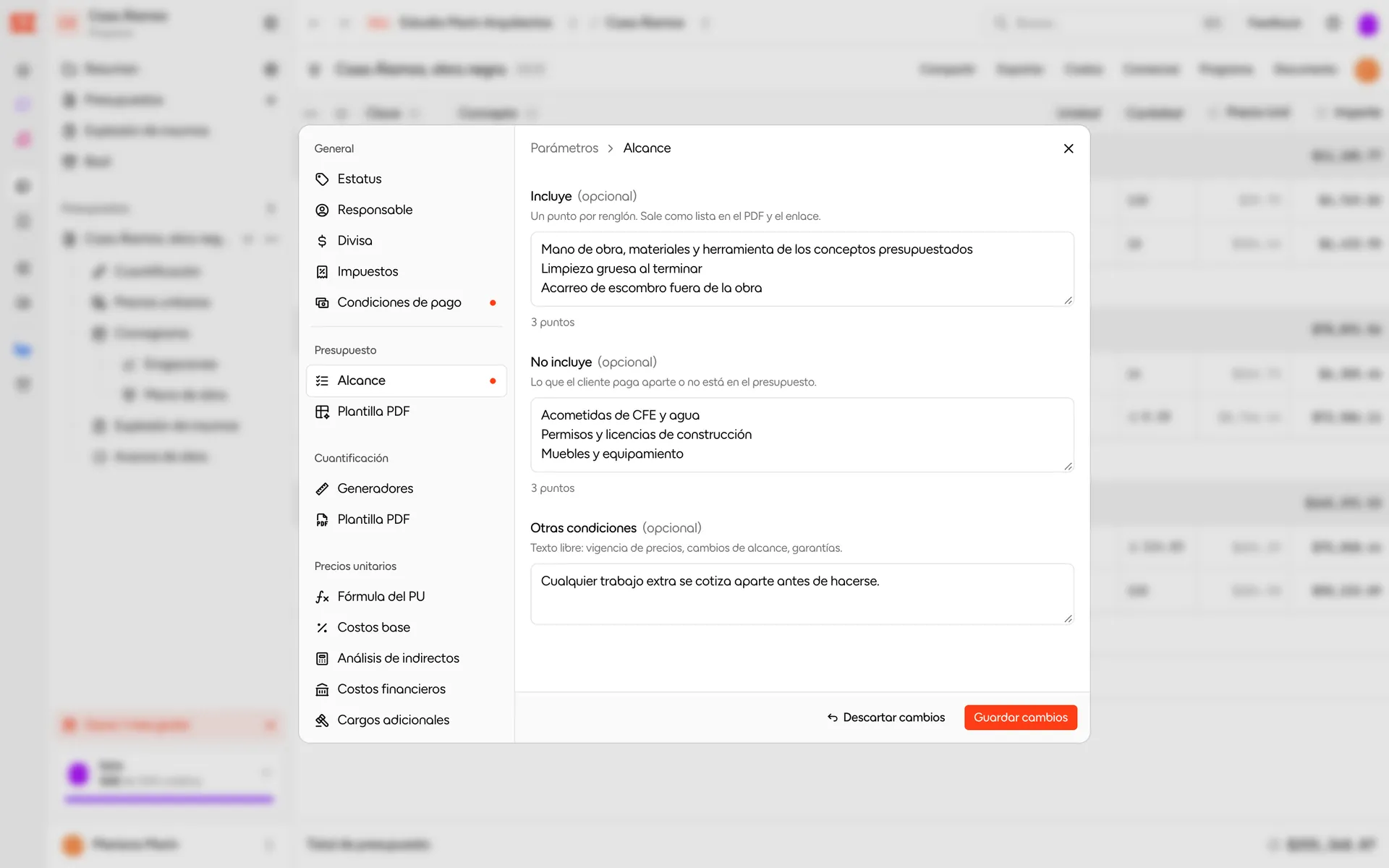The width and height of the screenshot is (1389, 868).
Task: Click the Cargos adicionales gavel icon
Action: coord(322,720)
